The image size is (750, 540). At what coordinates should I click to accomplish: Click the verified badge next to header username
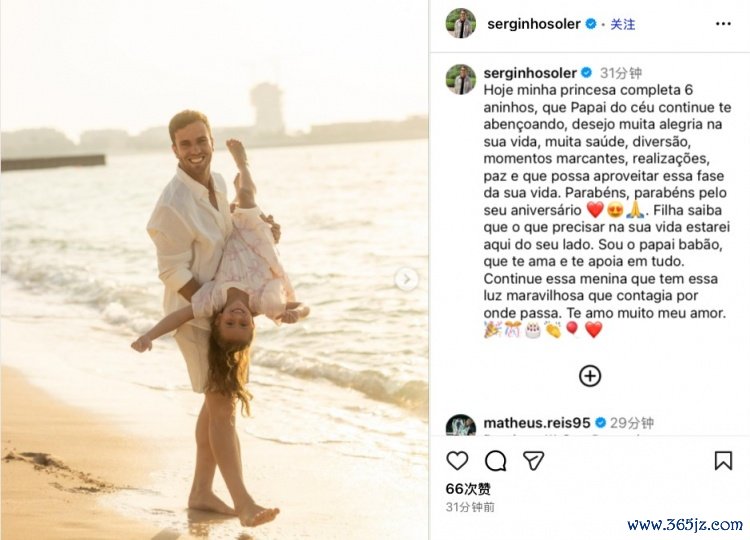pos(591,24)
